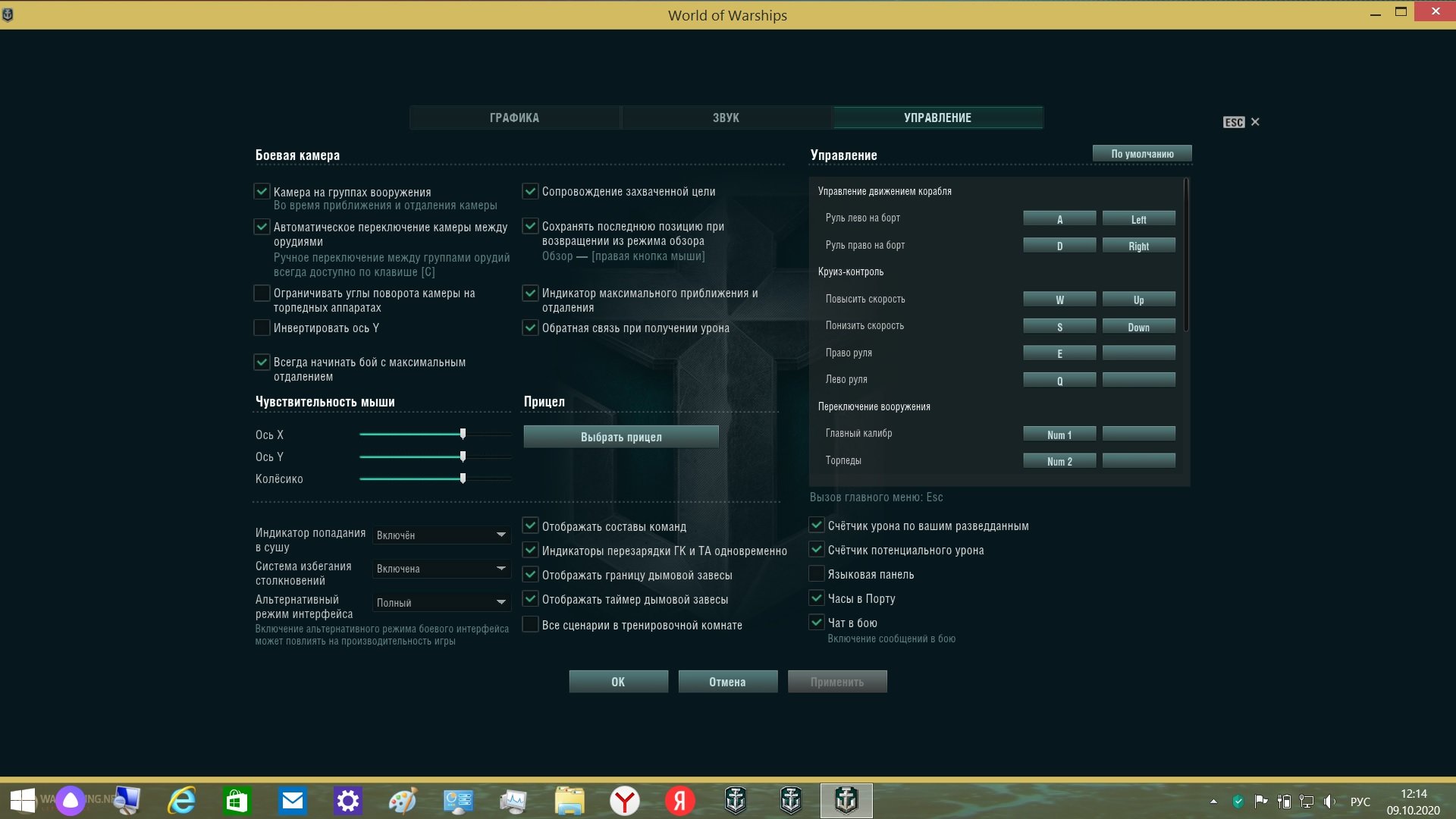This screenshot has width=1456, height=819.
Task: Close settings with the ESC X icon
Action: click(x=1255, y=122)
